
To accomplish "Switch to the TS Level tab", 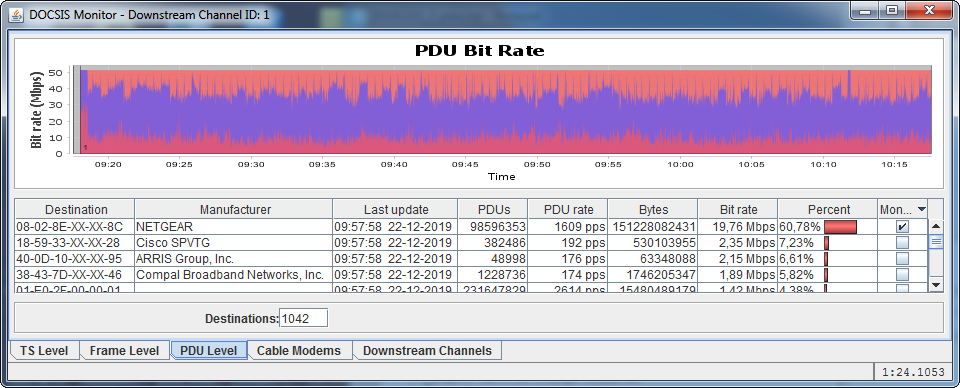I will coord(44,351).
